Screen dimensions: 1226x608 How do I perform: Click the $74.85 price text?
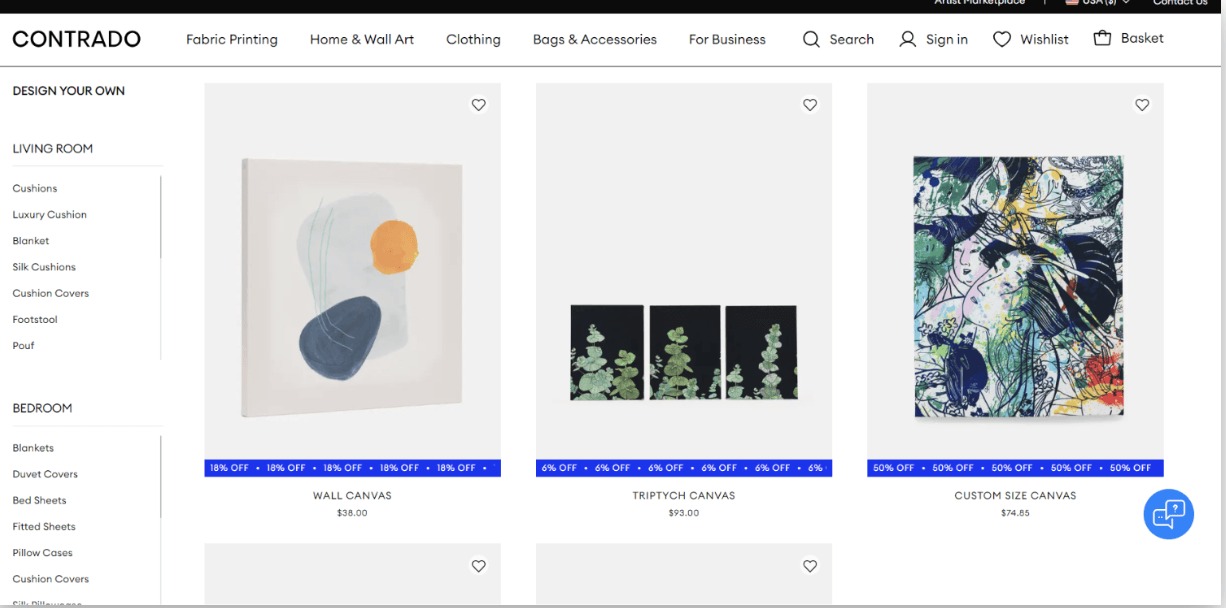point(1015,513)
